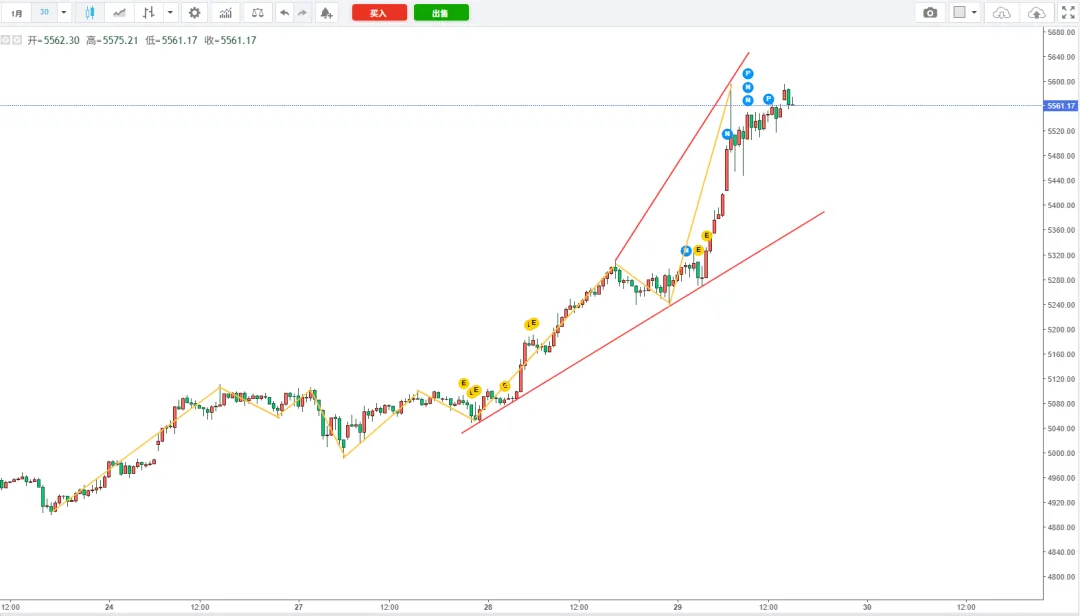The image size is (1080, 616).
Task: Click the date label 30 on time axis
Action: 867,607
